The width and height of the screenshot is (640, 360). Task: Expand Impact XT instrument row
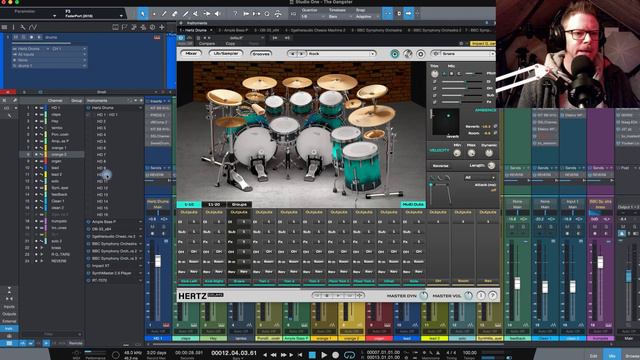click(141, 266)
